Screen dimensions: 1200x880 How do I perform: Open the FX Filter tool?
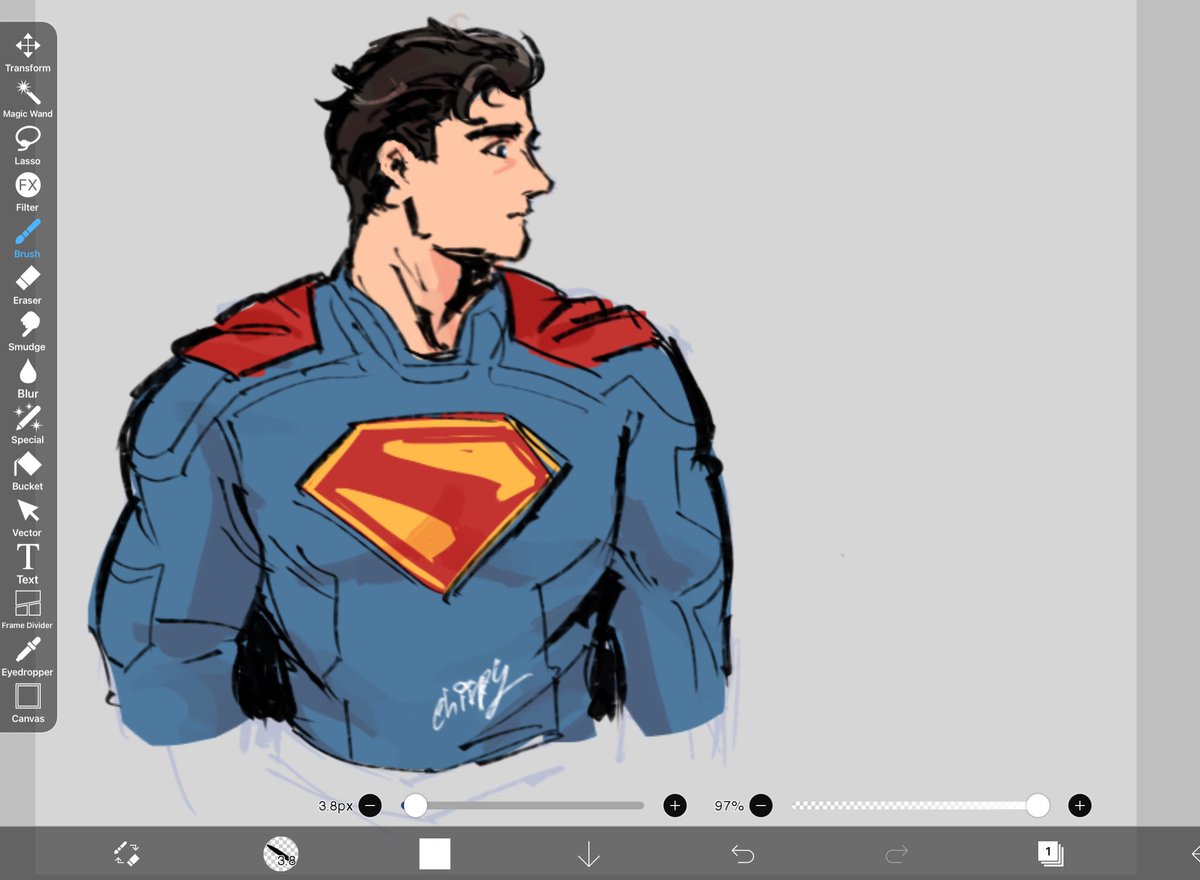pos(28,192)
